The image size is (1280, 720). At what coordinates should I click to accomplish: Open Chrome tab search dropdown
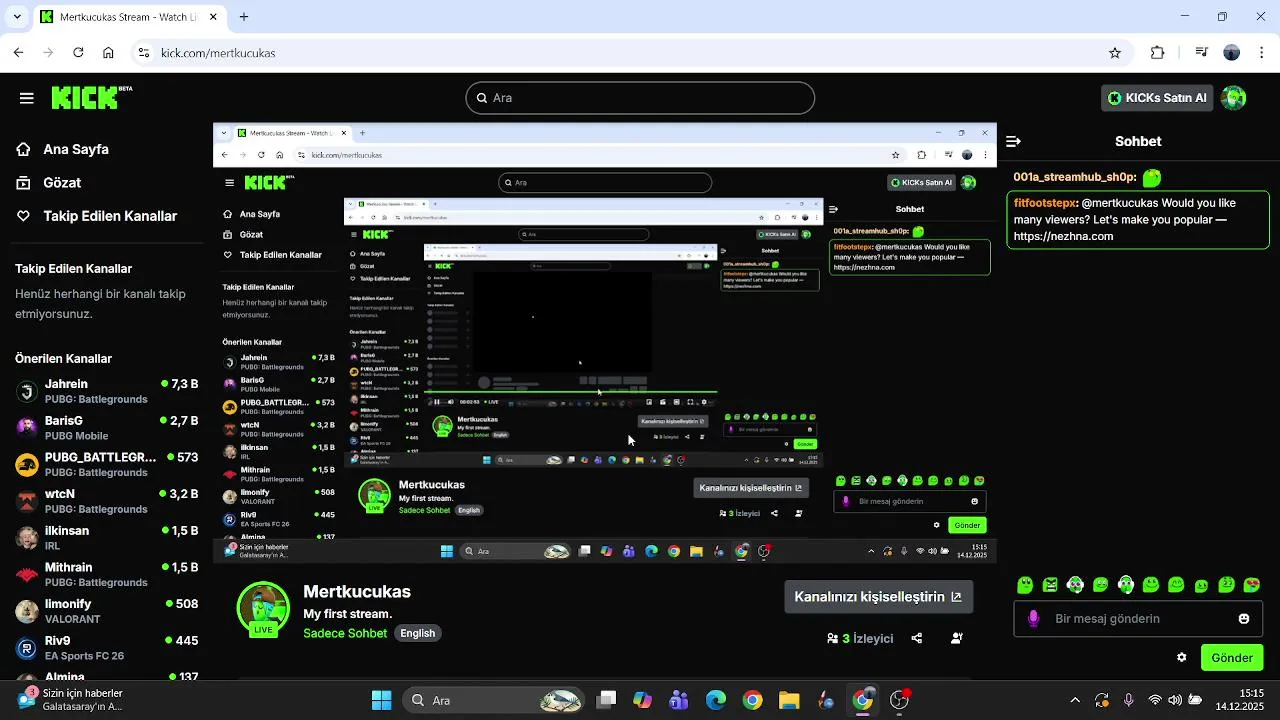click(x=17, y=17)
